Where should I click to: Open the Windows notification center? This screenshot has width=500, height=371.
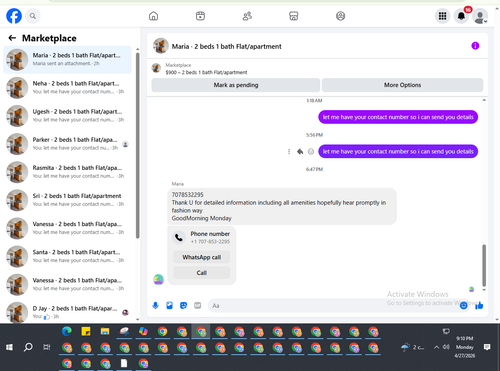pyautogui.click(x=487, y=347)
